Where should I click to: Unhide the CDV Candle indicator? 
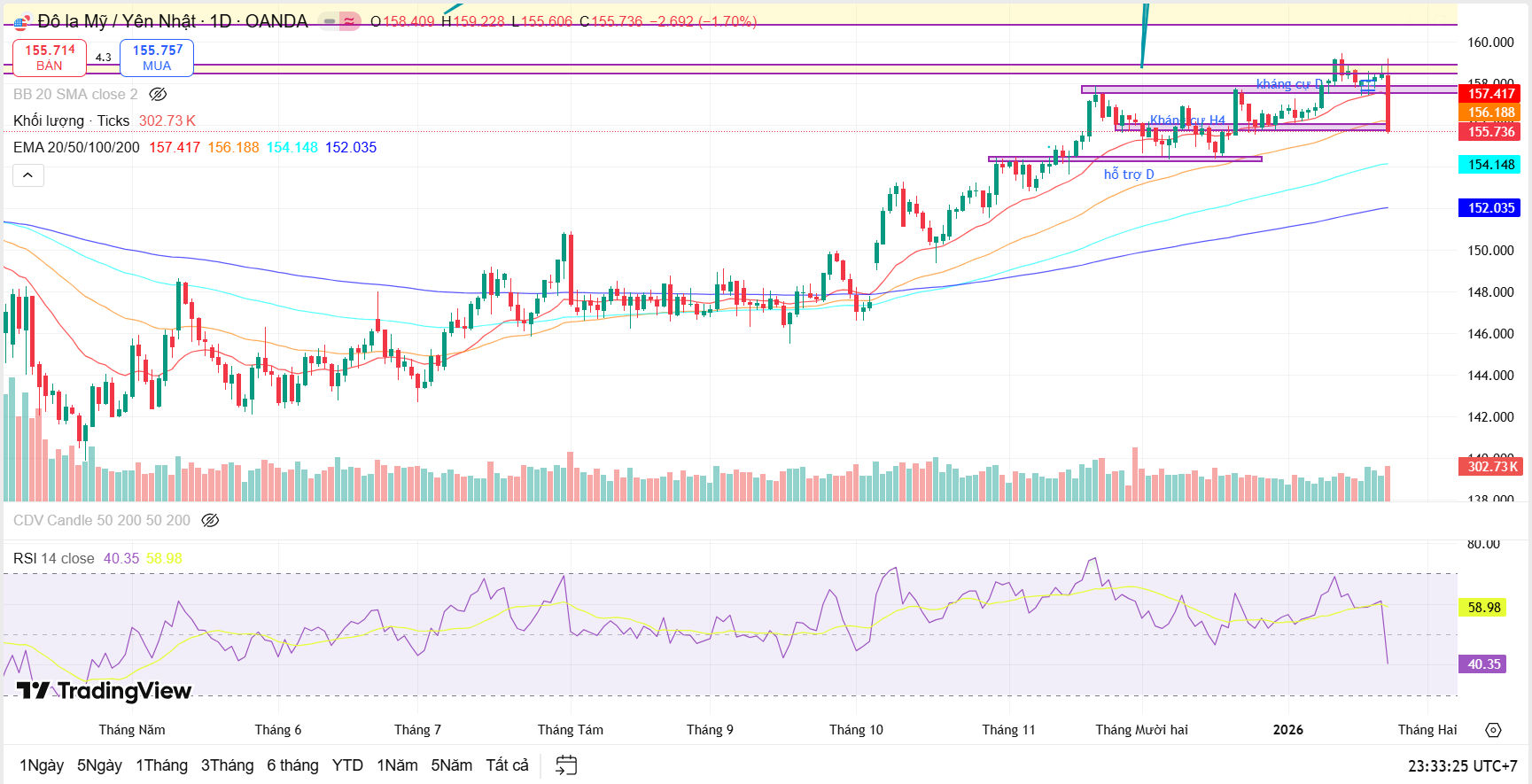(x=210, y=520)
